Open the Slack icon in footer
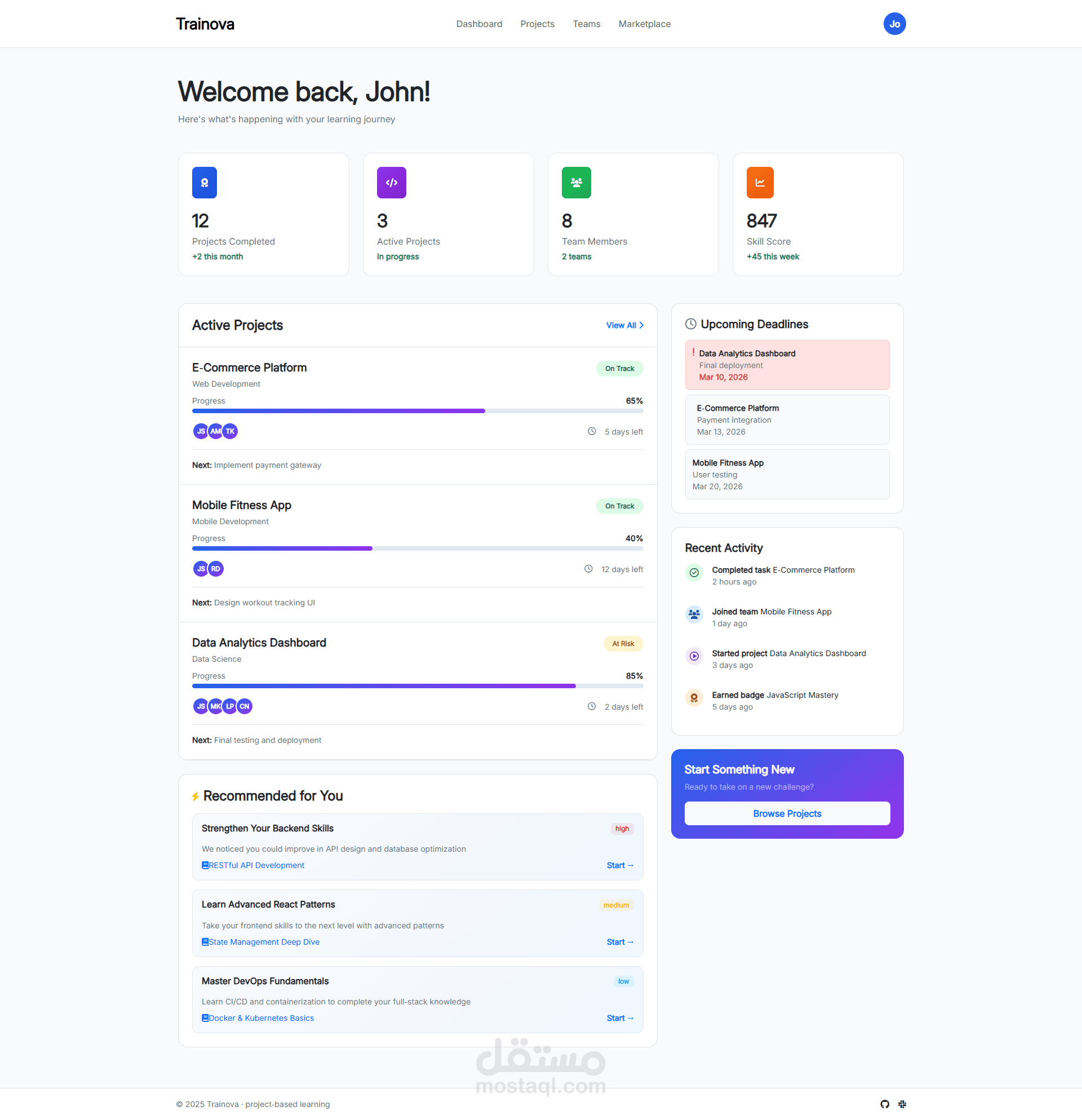This screenshot has width=1082, height=1120. click(x=902, y=1104)
